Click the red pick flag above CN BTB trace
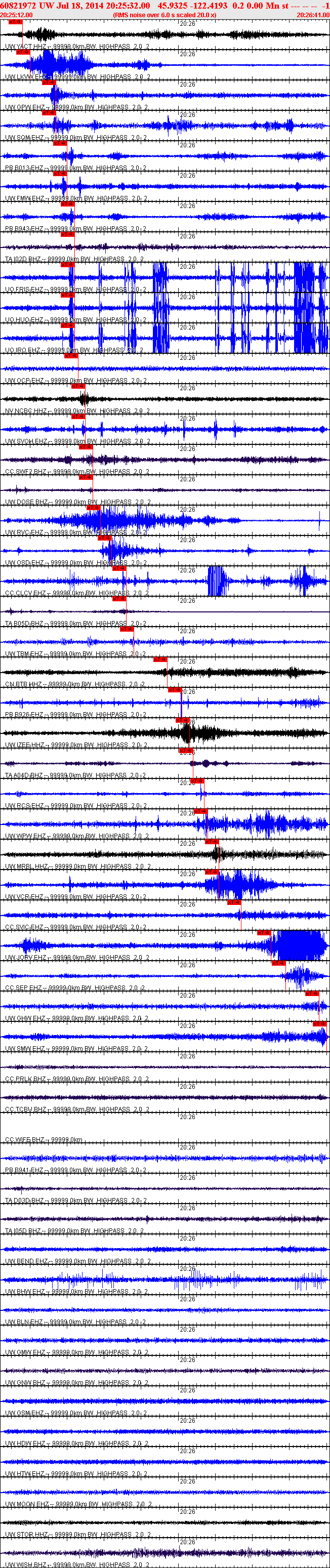The height and width of the screenshot is (1568, 330). pyautogui.click(x=160, y=660)
